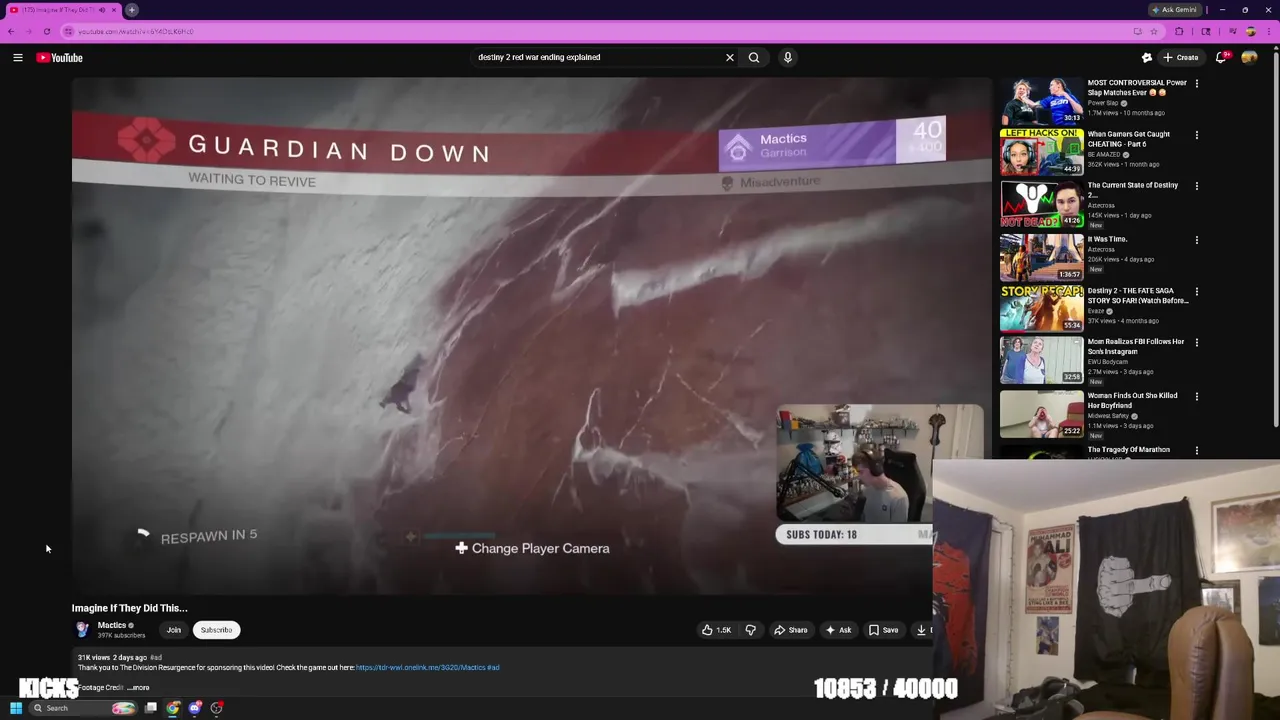Select the Imagine If They Did This tab
The height and width of the screenshot is (720, 1280).
[62, 10]
